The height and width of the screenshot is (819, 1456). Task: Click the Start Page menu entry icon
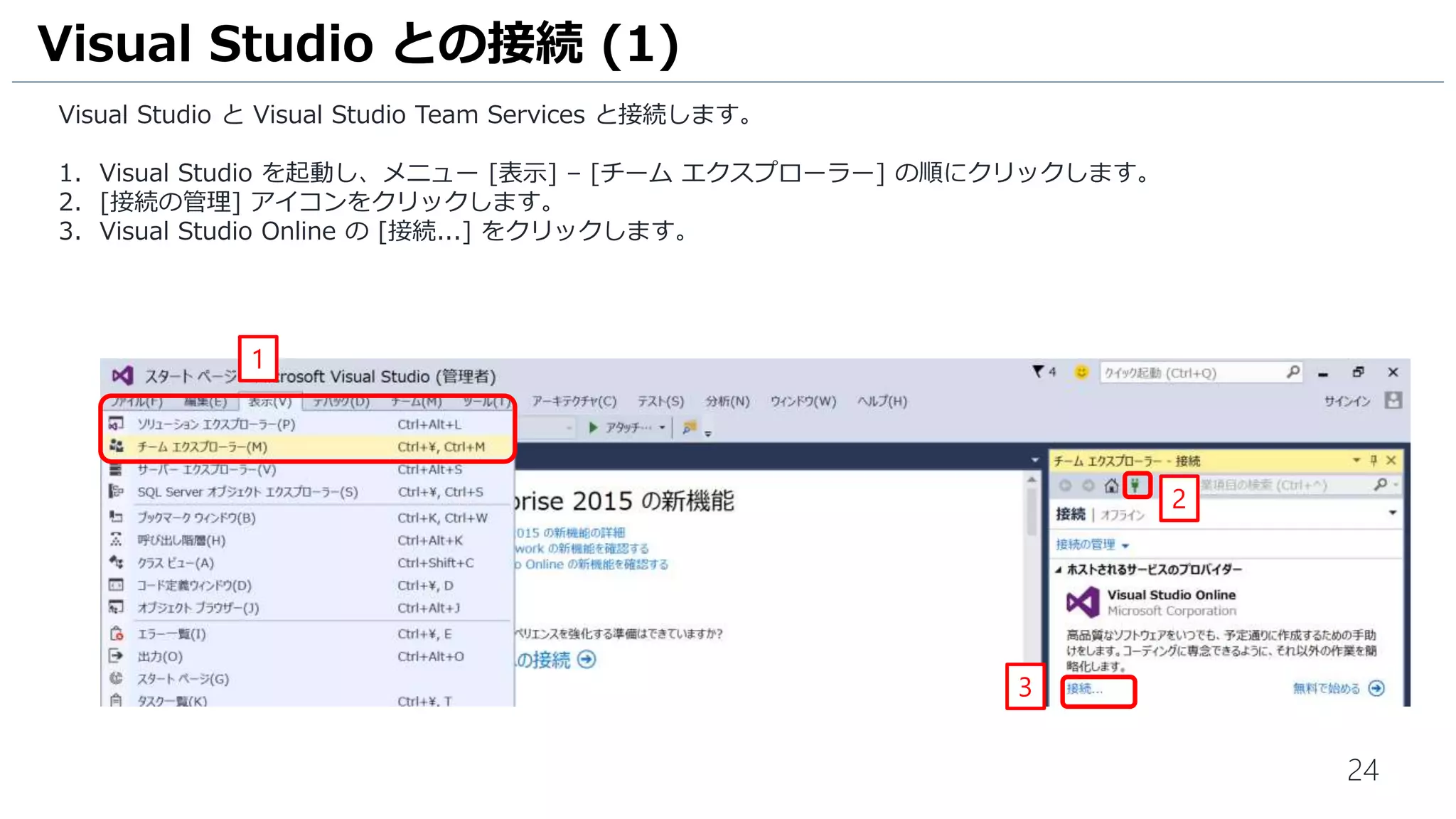pos(116,678)
